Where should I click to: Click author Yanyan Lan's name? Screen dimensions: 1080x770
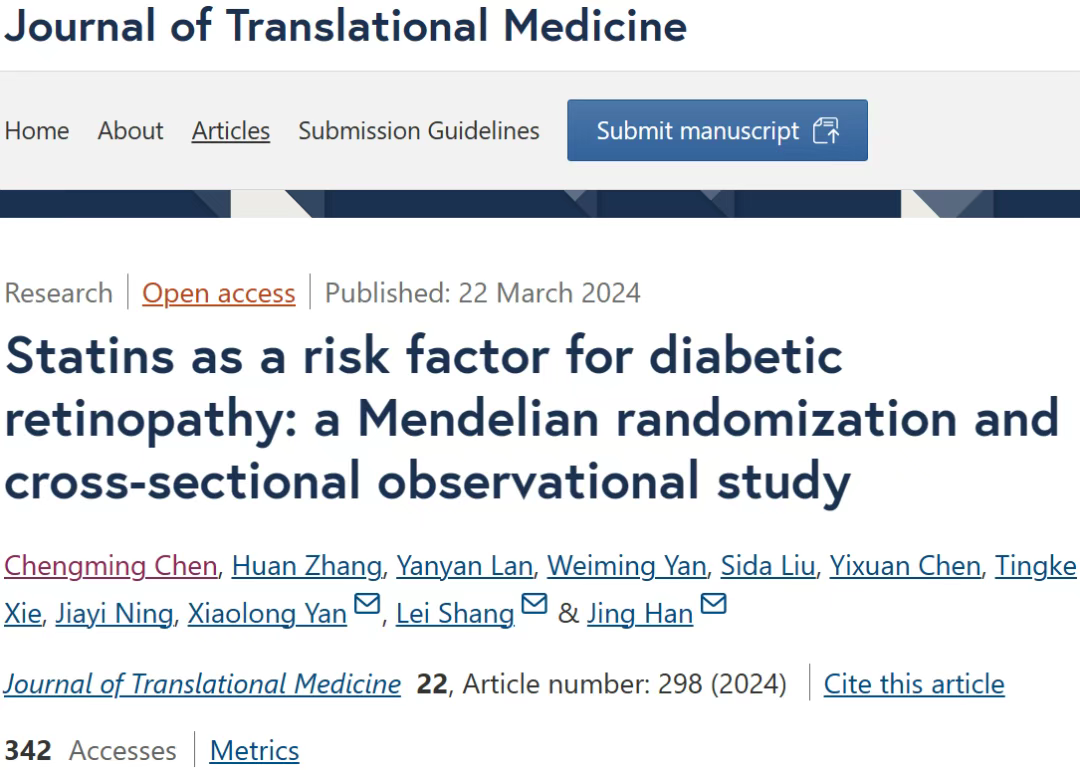(464, 566)
